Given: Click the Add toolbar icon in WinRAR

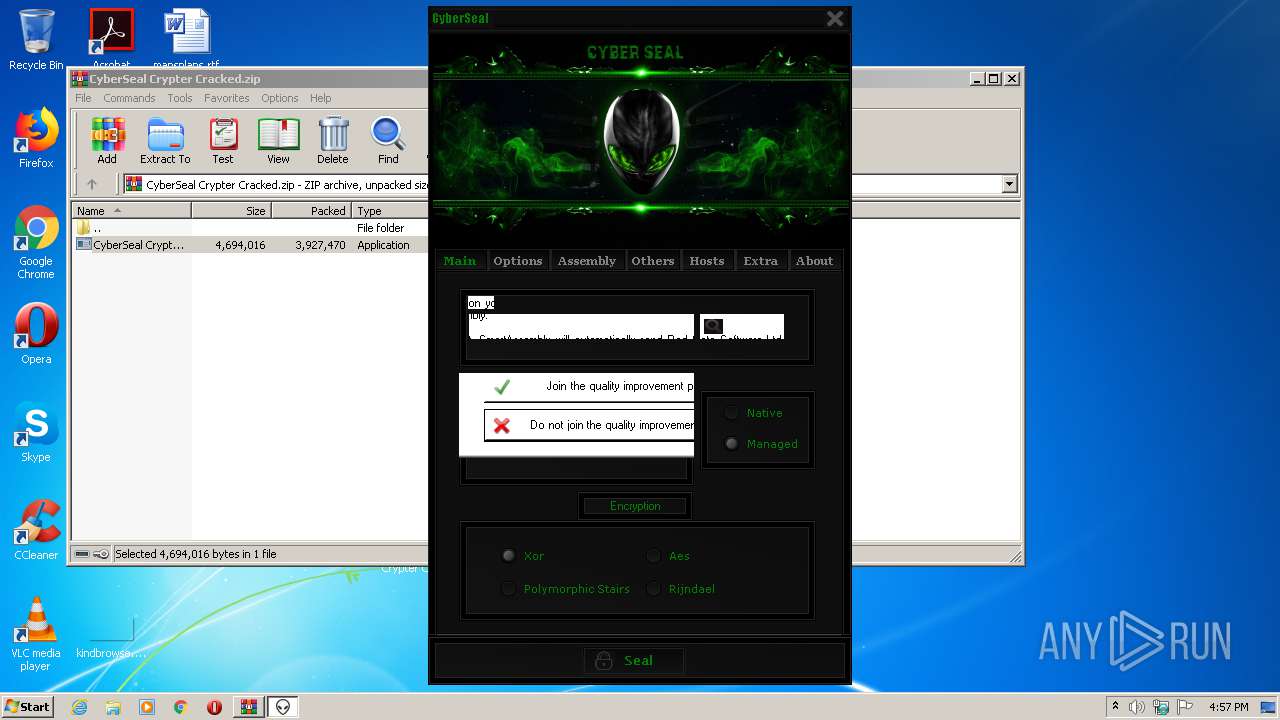Looking at the screenshot, I should pos(107,140).
